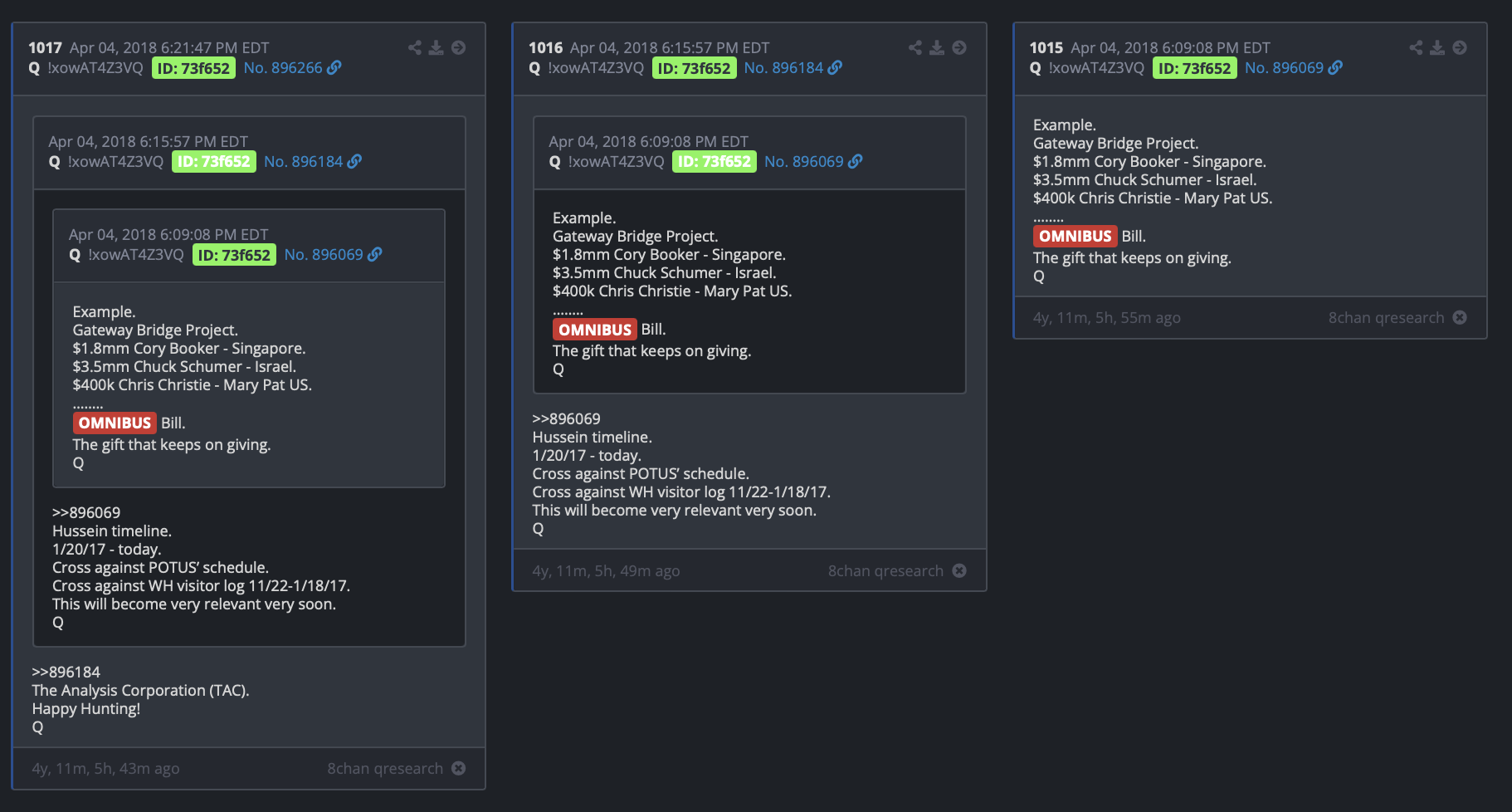Click 8chan qresearch label on post 1016
This screenshot has height=812, width=1512.
[885, 570]
